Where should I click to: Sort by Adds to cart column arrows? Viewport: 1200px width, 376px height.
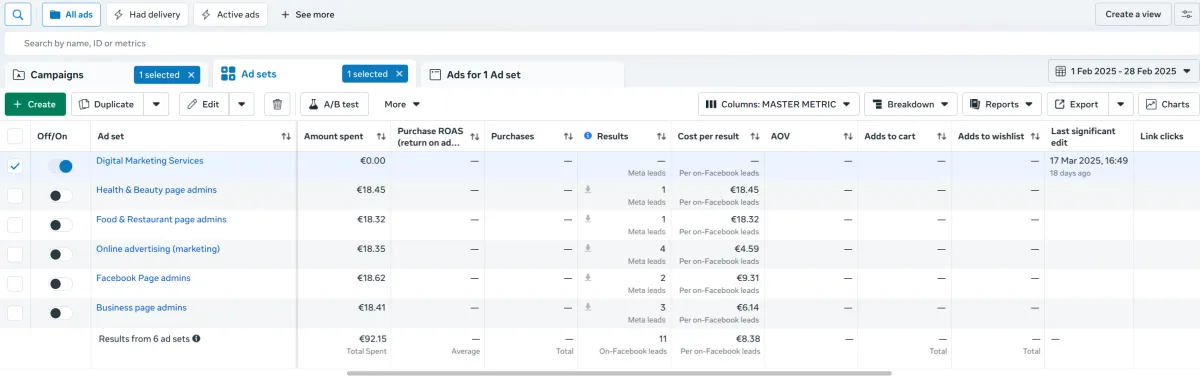[x=942, y=136]
